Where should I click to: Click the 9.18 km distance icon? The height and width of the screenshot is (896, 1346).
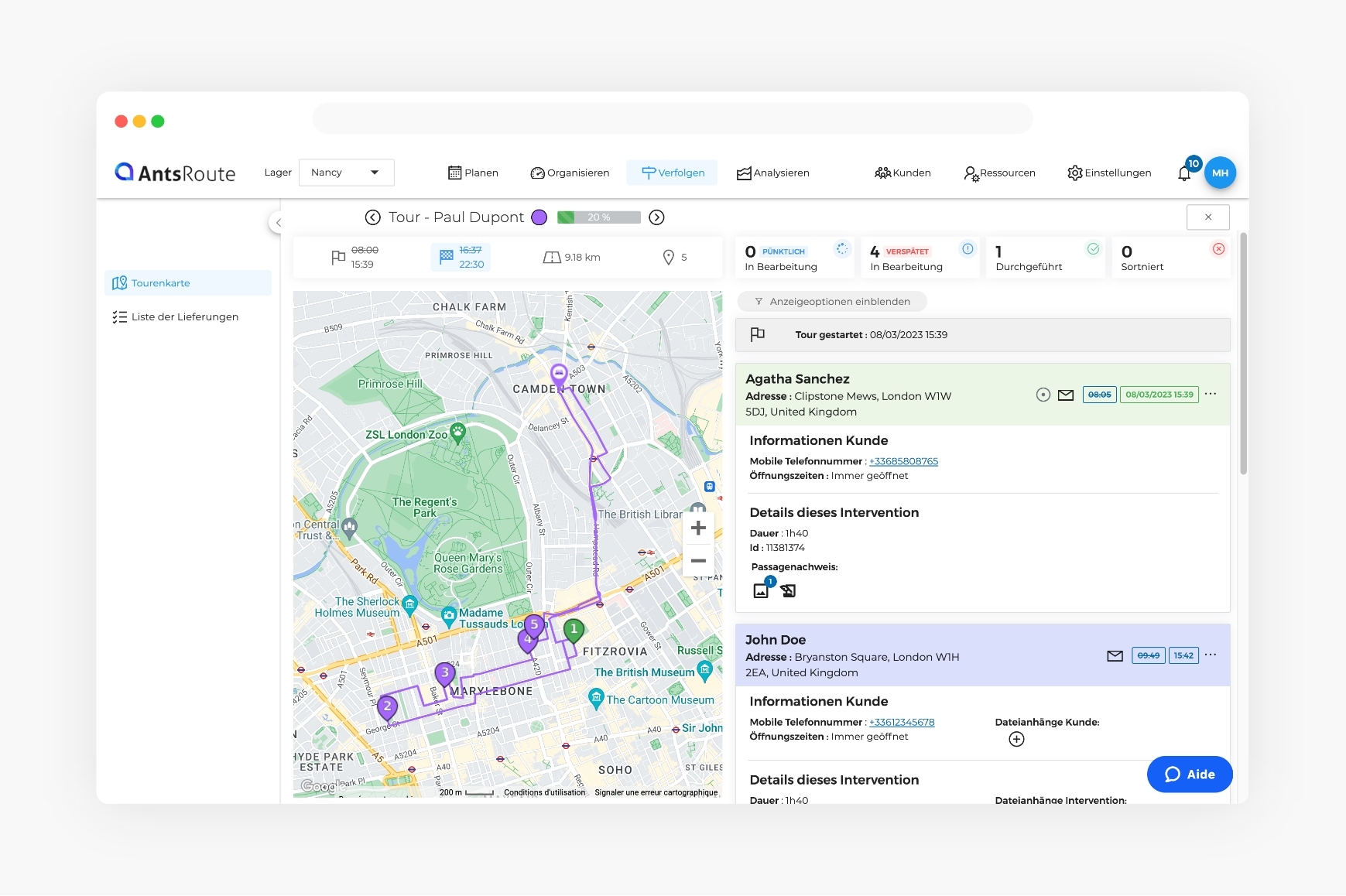click(x=552, y=258)
